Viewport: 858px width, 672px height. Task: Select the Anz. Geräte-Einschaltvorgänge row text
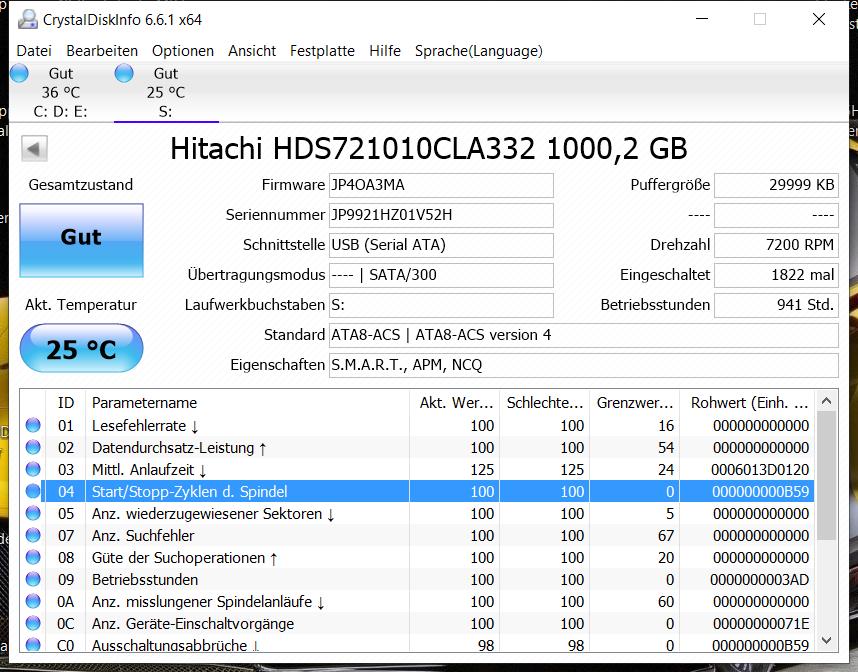coord(193,624)
